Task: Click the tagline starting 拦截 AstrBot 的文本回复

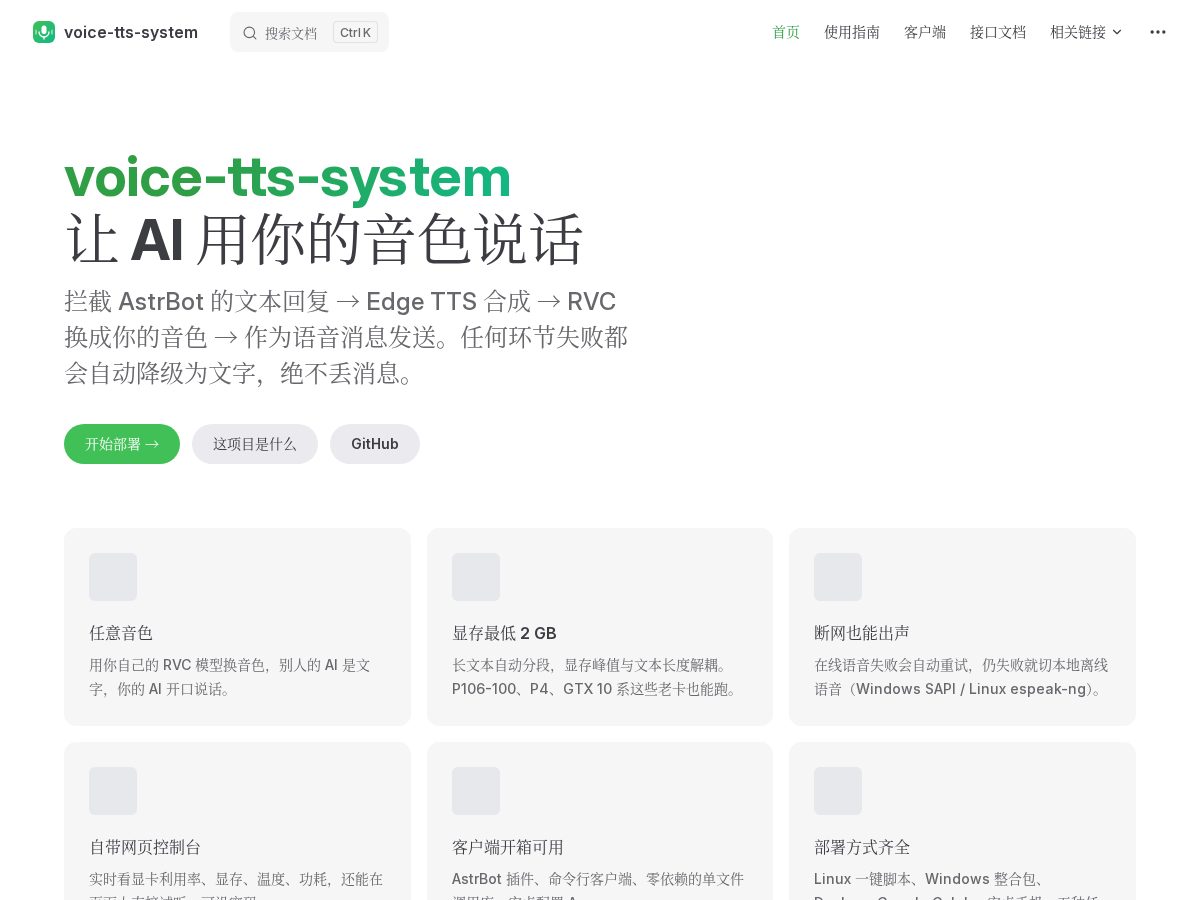Action: pos(346,337)
